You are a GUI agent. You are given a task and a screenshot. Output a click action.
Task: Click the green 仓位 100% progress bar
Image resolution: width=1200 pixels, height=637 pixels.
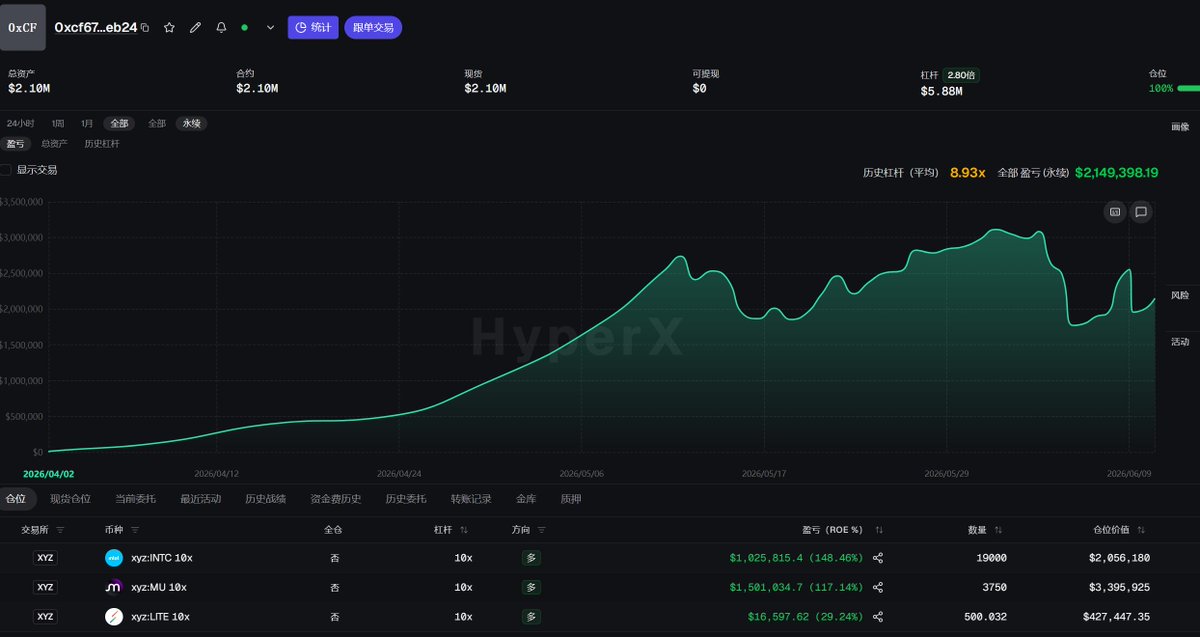1189,89
